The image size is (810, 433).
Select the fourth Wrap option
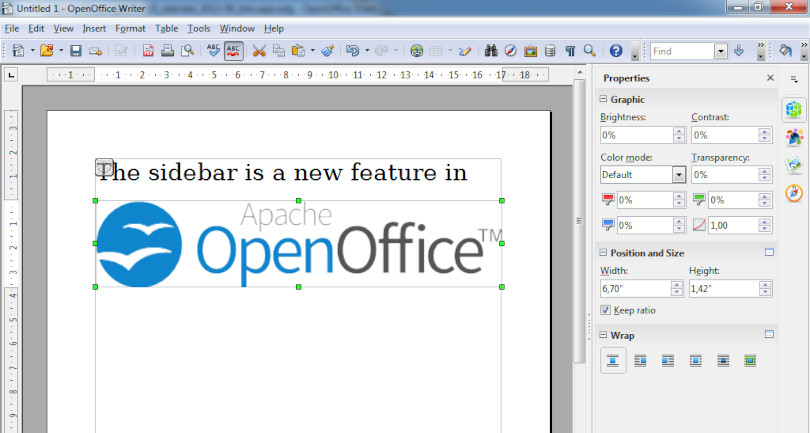point(696,360)
